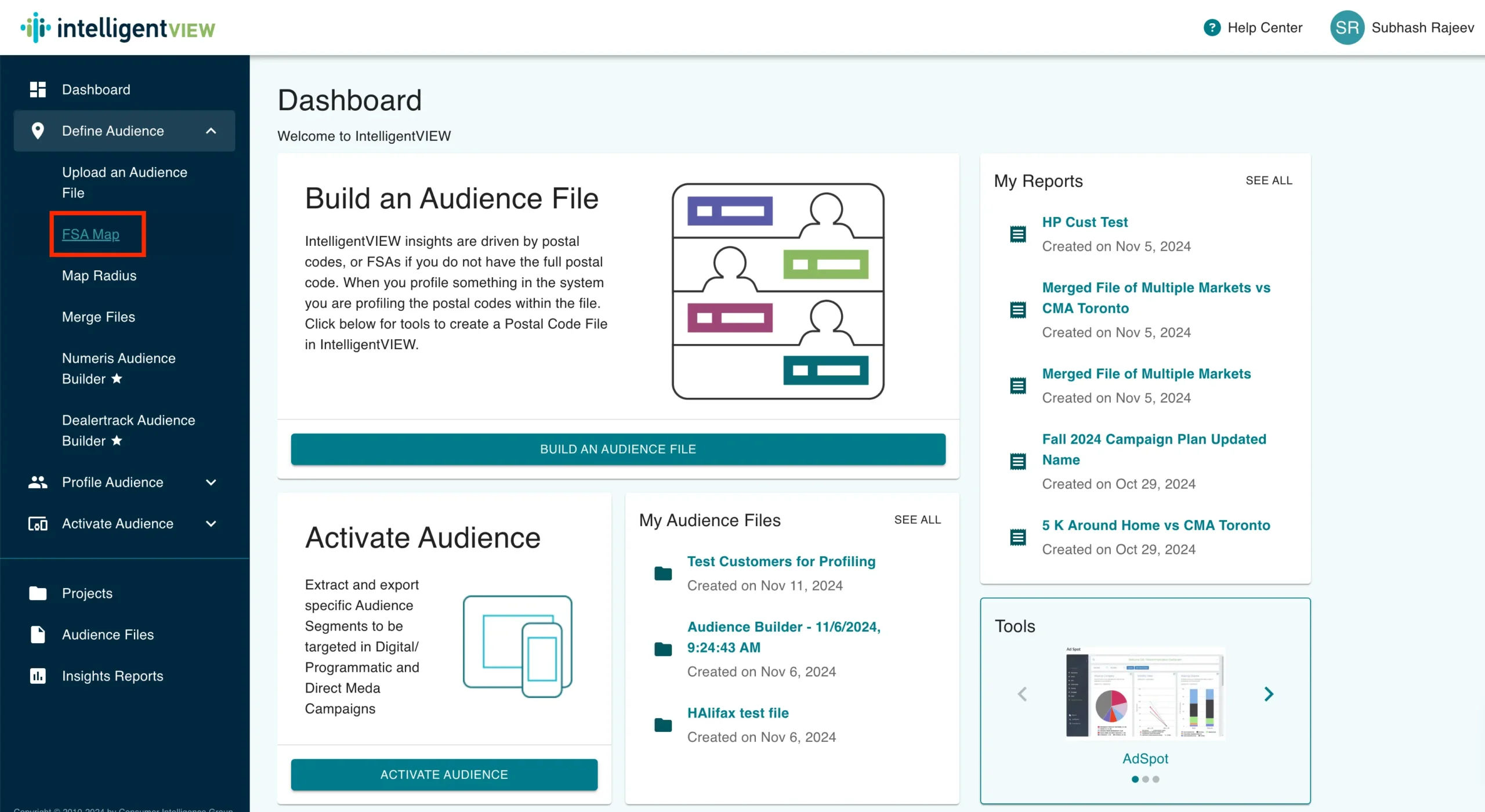Click the second carousel pagination dot
Screen dimensions: 1485x812
point(1146,780)
